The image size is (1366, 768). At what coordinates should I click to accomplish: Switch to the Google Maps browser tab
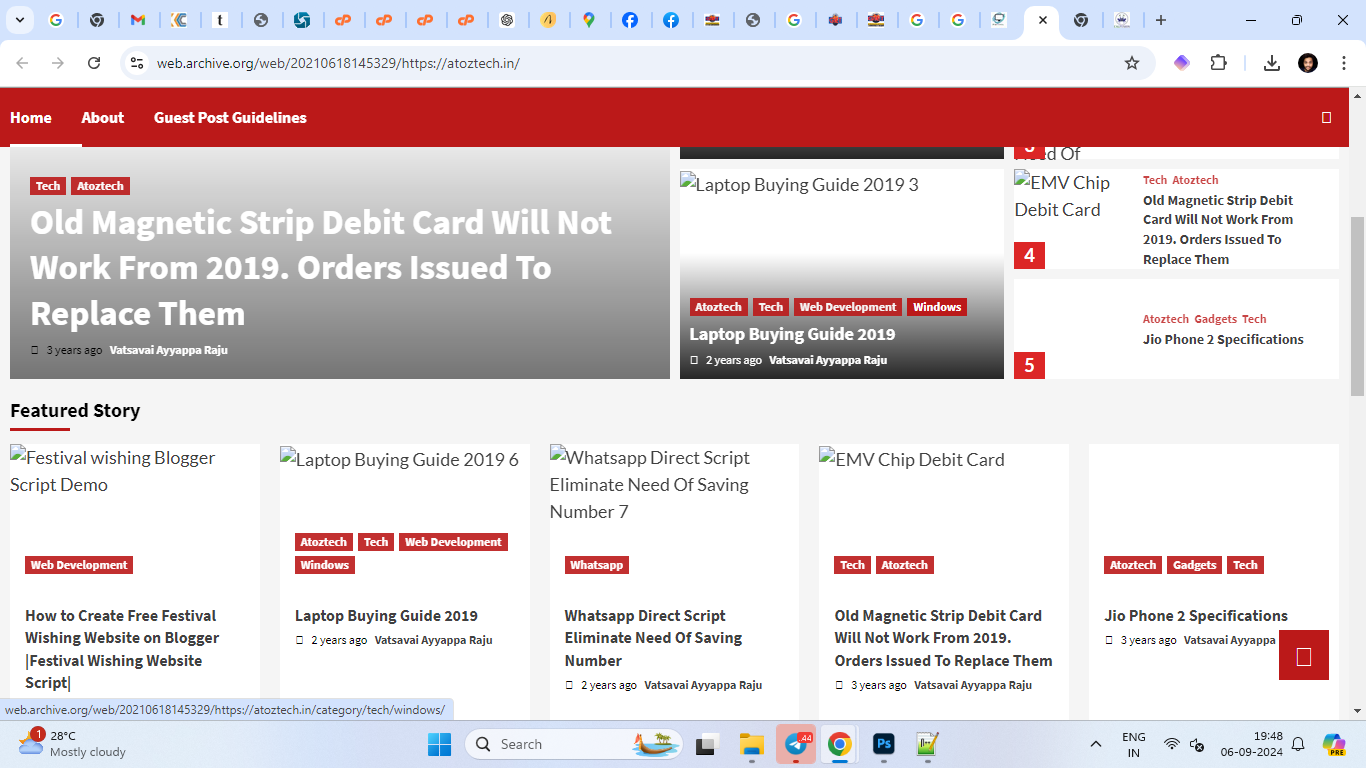coord(589,20)
